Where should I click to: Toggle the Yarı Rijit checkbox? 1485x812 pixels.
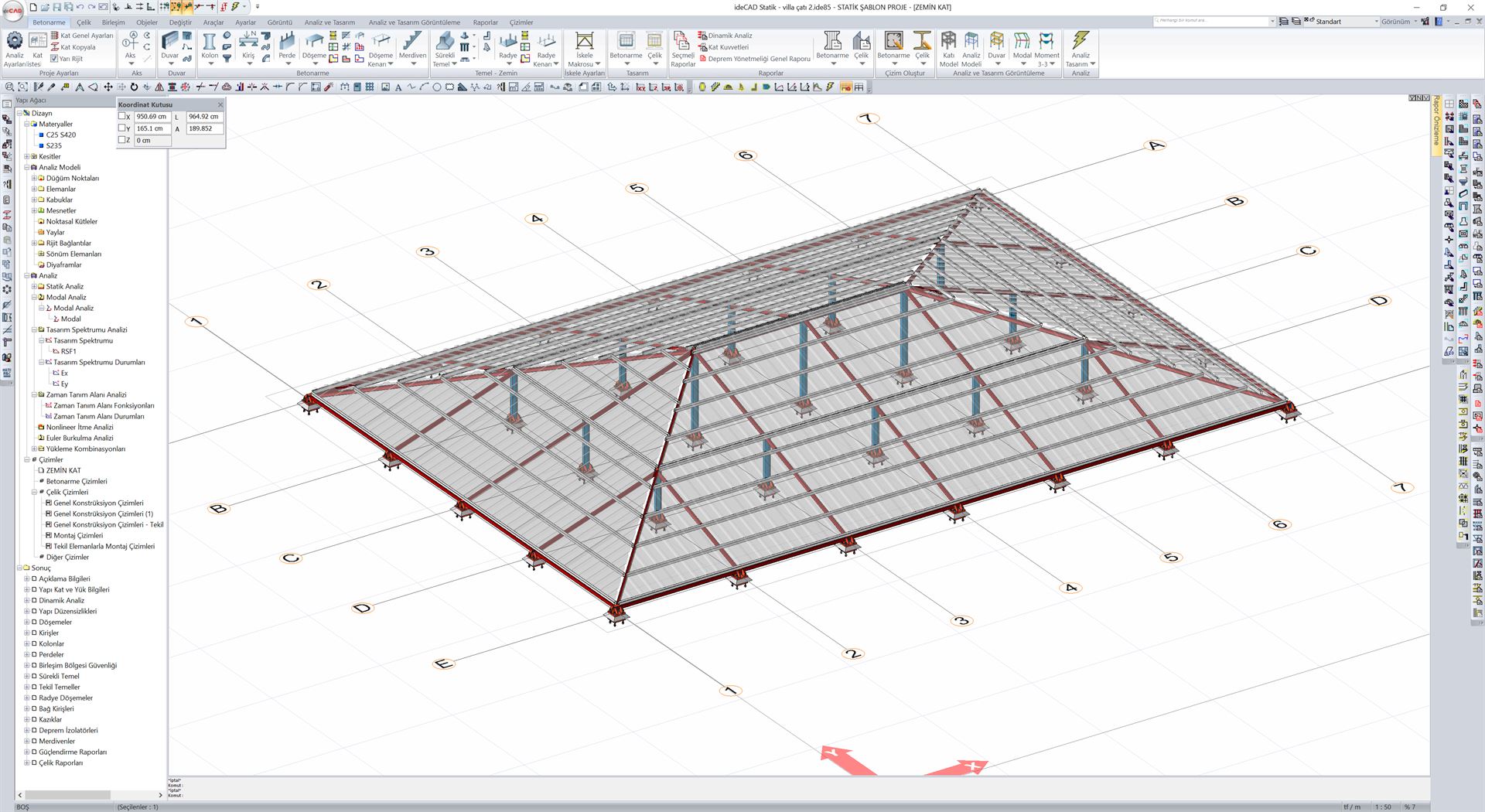tap(54, 58)
